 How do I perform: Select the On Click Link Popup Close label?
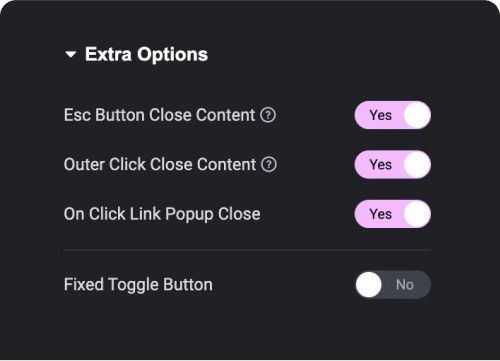point(162,214)
